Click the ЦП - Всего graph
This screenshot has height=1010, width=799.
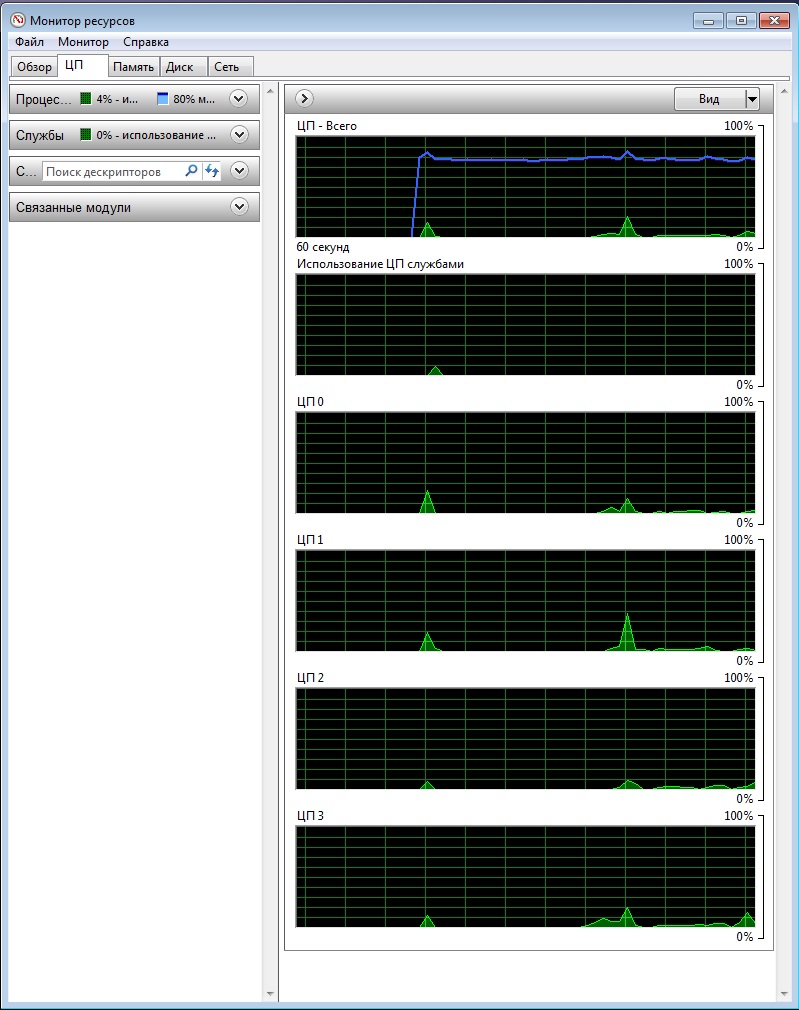(x=525, y=187)
